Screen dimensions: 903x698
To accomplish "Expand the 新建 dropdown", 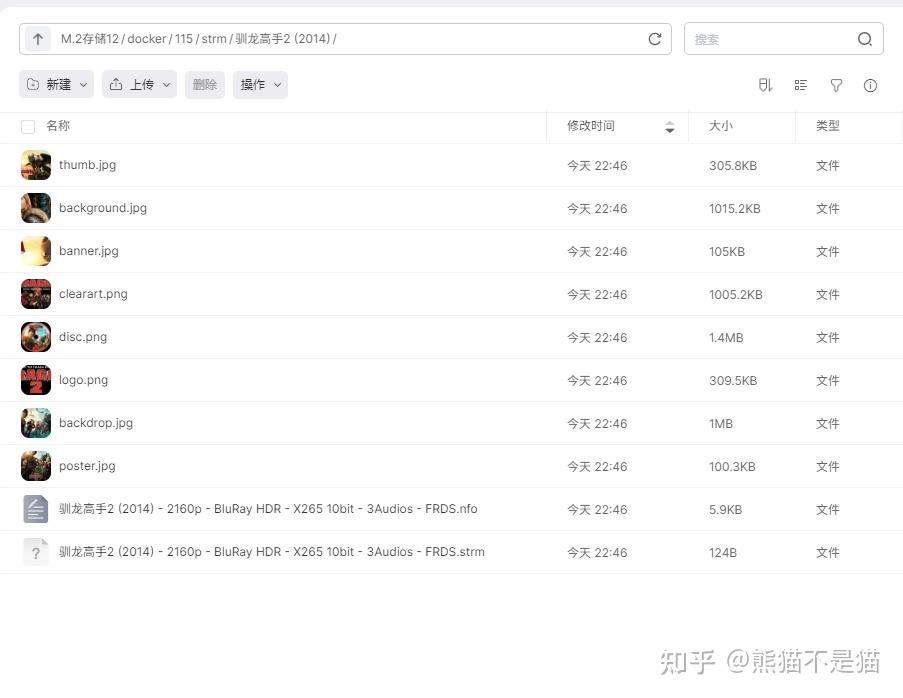I will pyautogui.click(x=83, y=85).
